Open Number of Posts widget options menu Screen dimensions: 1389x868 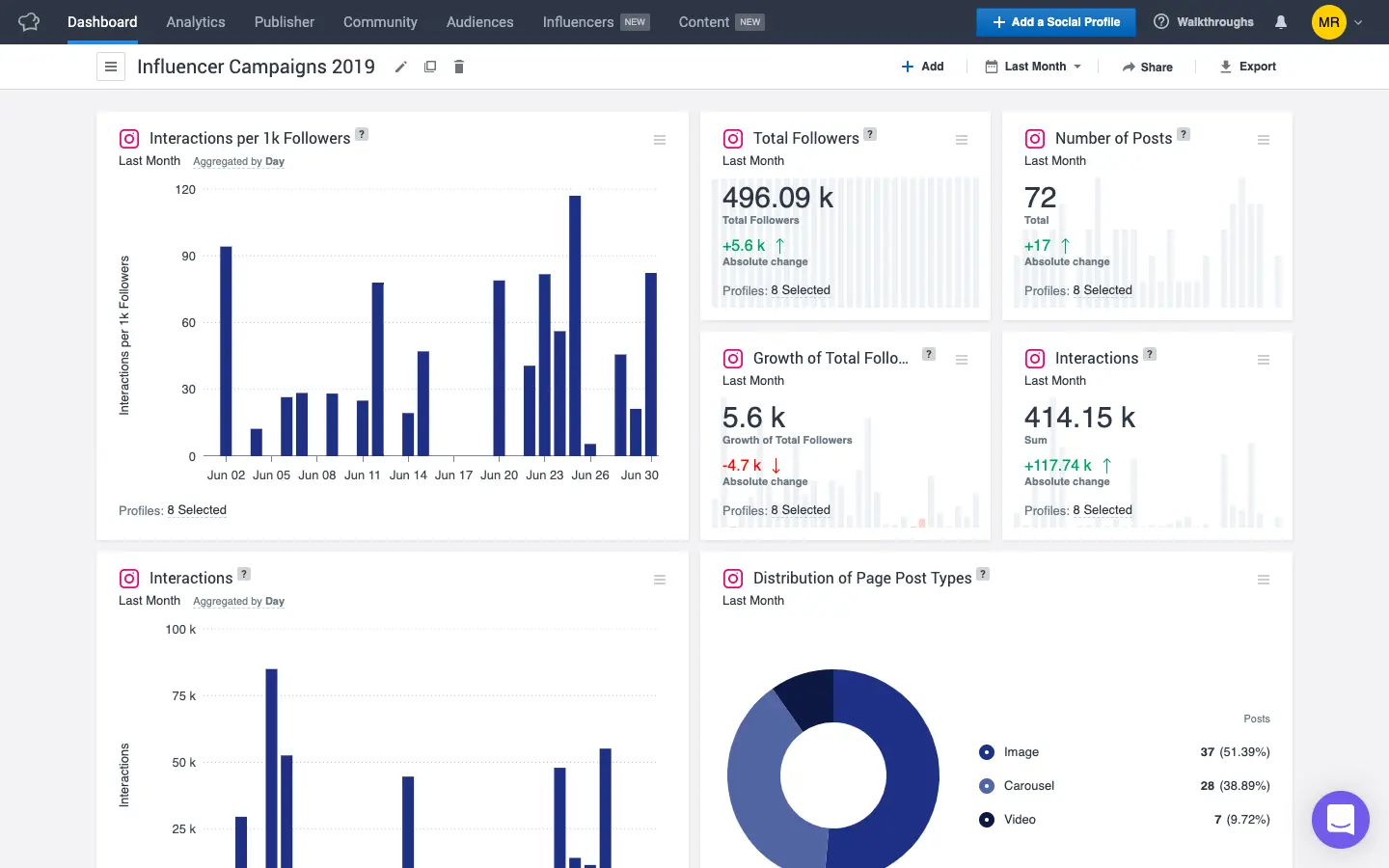coord(1263,140)
